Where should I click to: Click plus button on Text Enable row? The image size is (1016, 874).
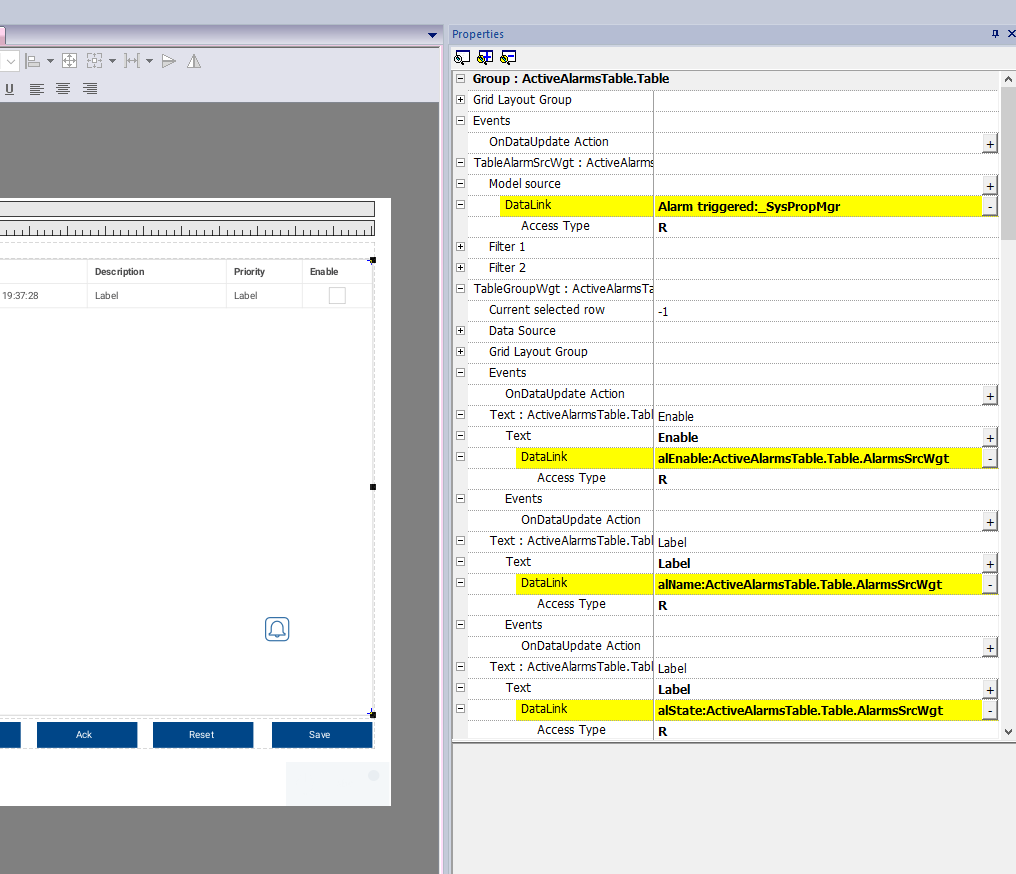click(x=989, y=438)
